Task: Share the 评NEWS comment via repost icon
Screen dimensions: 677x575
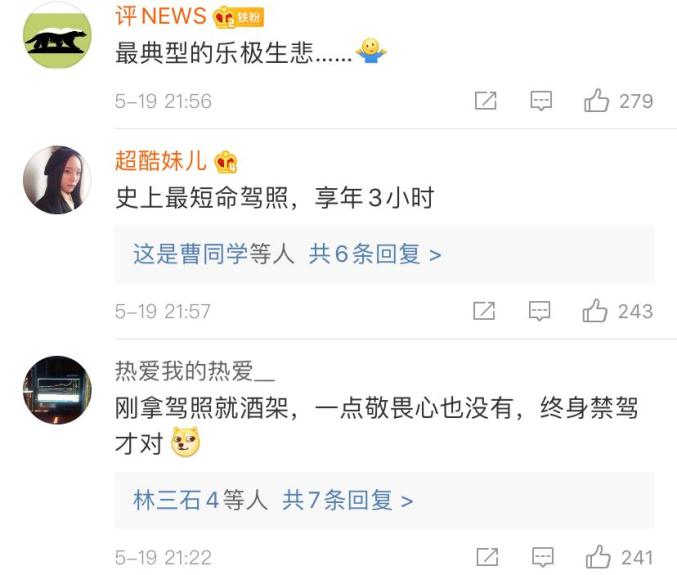Action: coord(485,101)
